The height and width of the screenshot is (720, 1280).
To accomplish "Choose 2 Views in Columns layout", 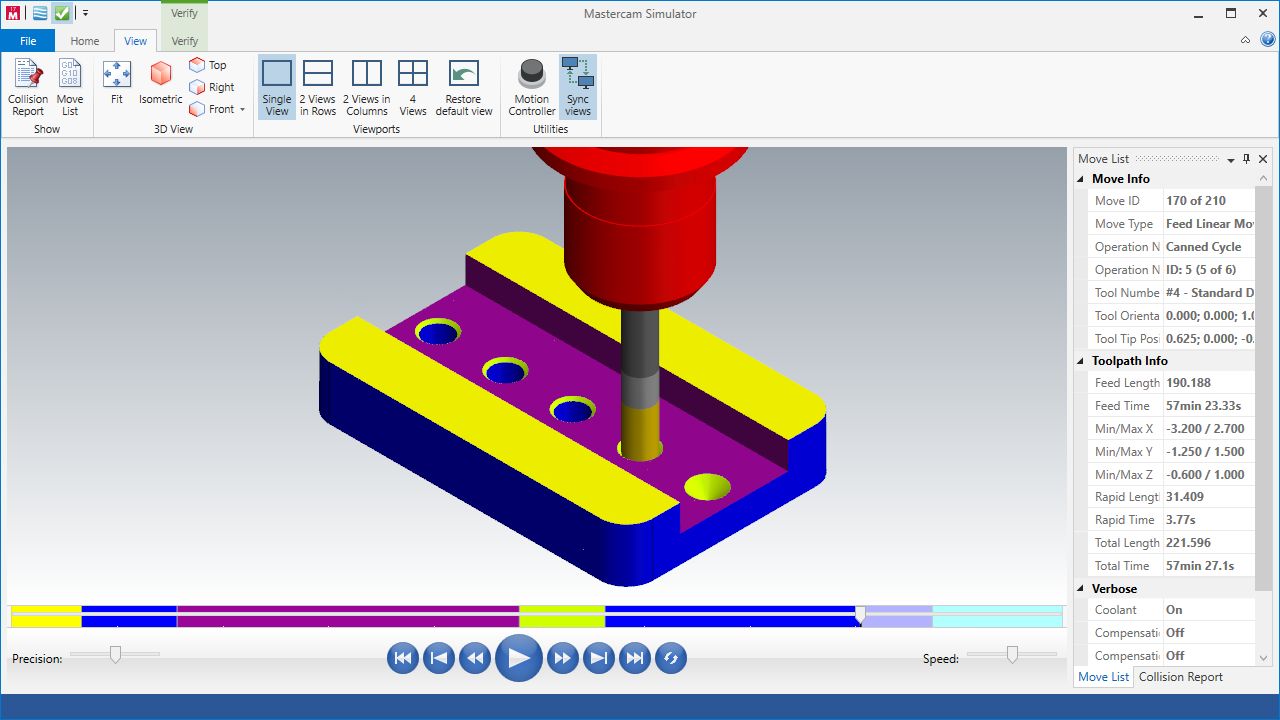I will coord(367,88).
